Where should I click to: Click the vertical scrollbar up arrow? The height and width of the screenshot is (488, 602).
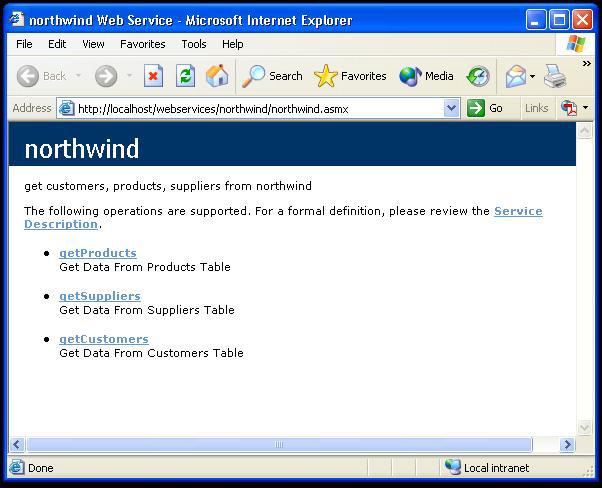click(585, 131)
